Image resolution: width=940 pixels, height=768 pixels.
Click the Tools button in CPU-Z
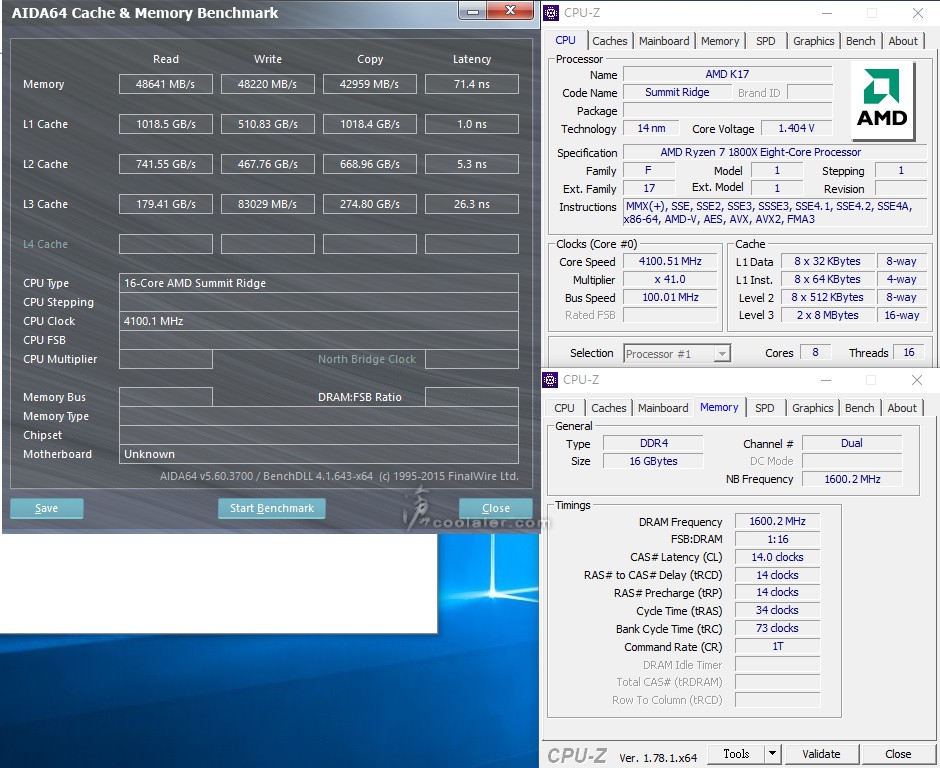point(736,754)
